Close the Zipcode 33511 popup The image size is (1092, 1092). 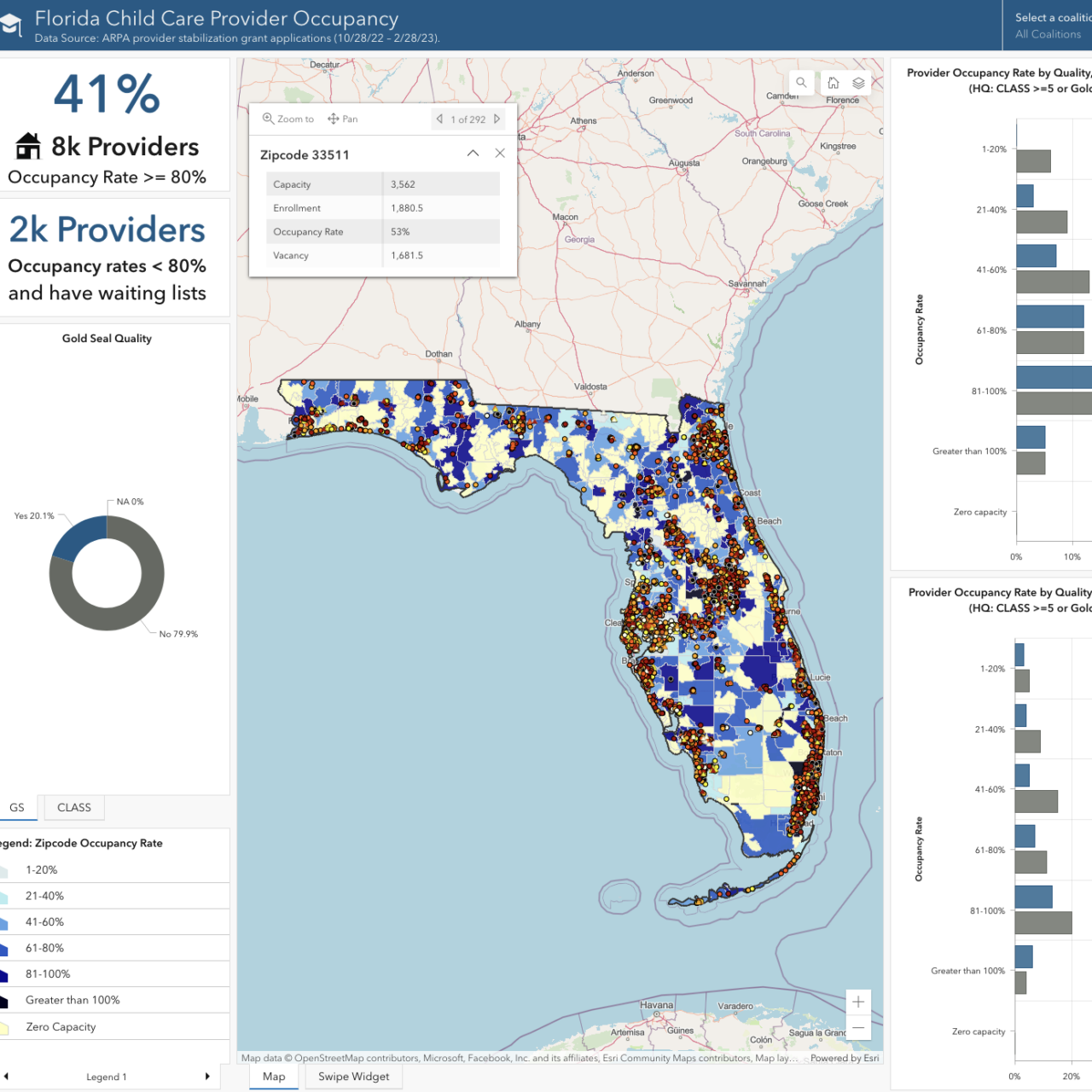click(x=500, y=154)
